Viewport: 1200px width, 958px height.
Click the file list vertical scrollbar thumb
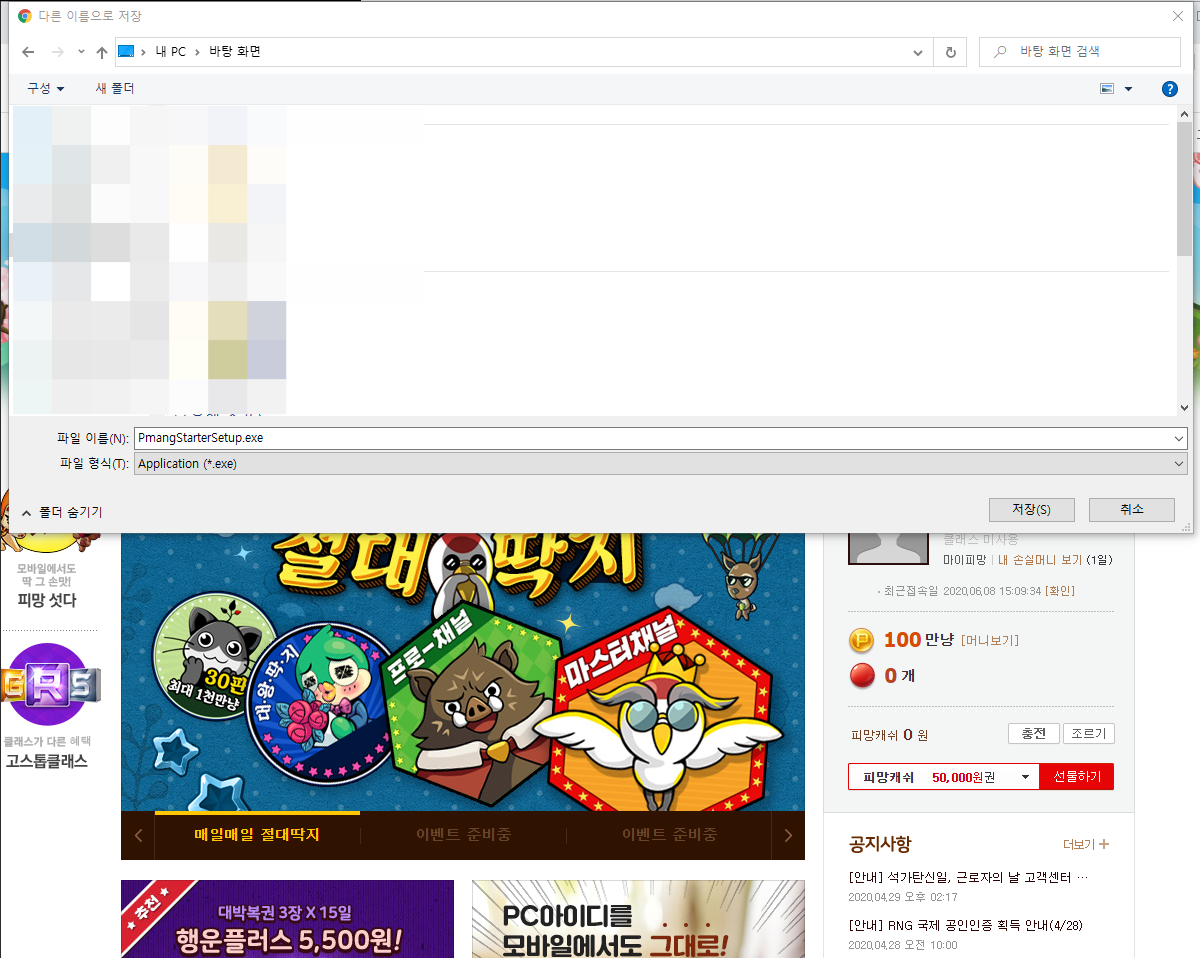(1184, 190)
